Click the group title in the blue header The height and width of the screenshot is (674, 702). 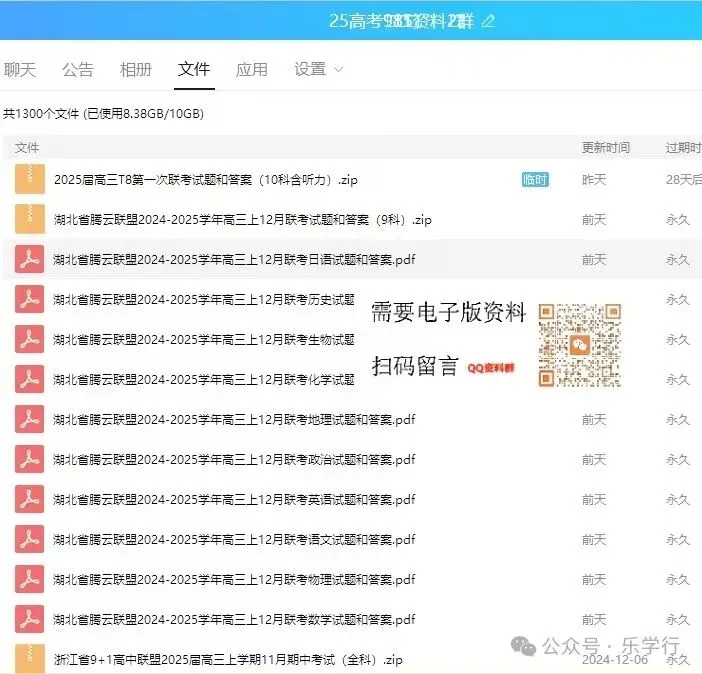(x=401, y=21)
